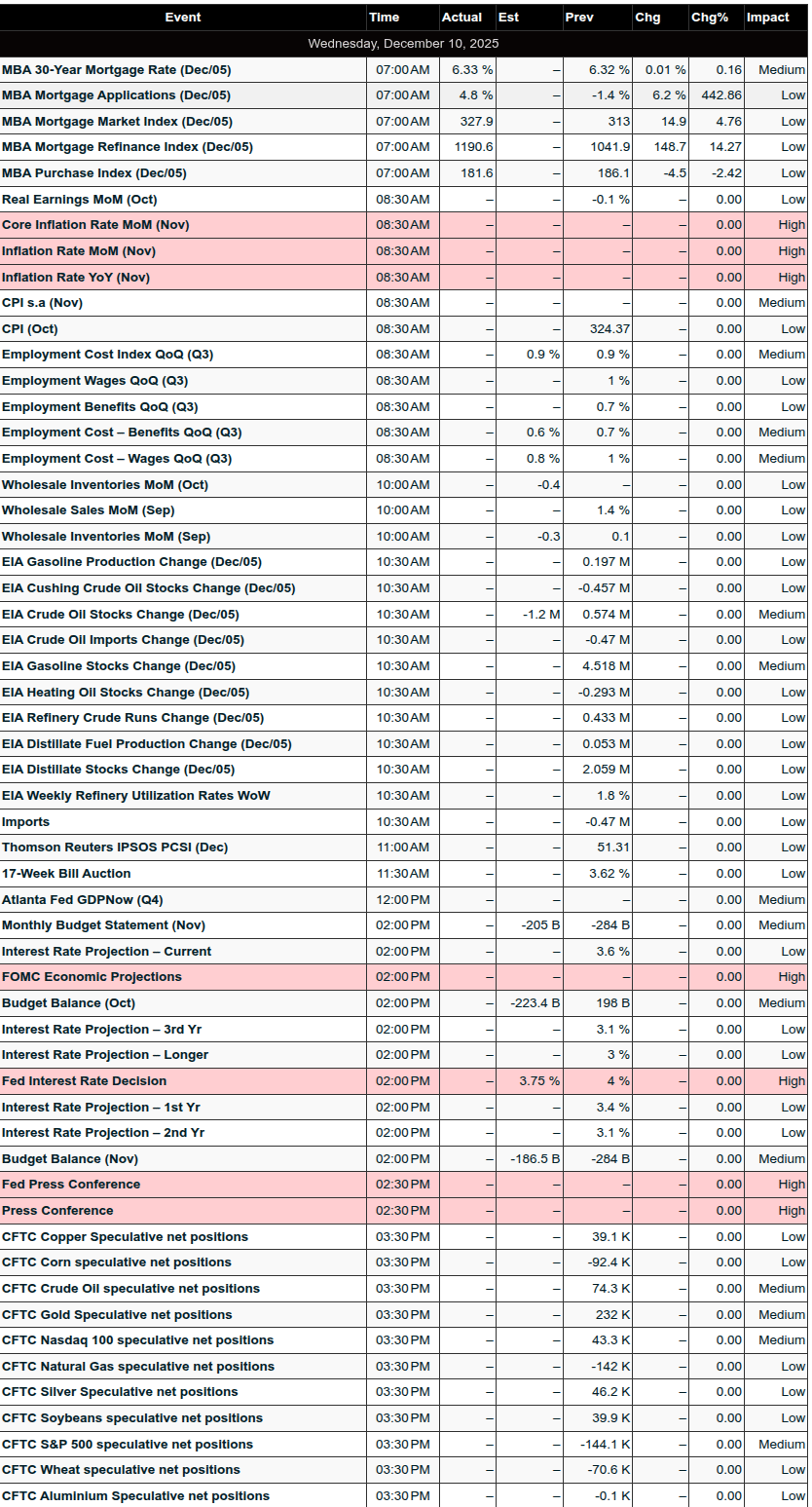Click the Wednesday, December 10, 2025 date bar
The image size is (812, 1507).
click(403, 44)
